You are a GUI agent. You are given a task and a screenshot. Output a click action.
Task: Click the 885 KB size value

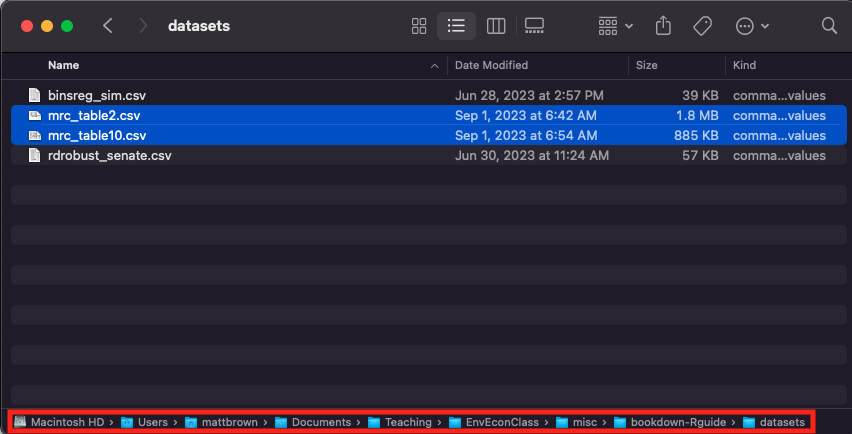point(696,135)
